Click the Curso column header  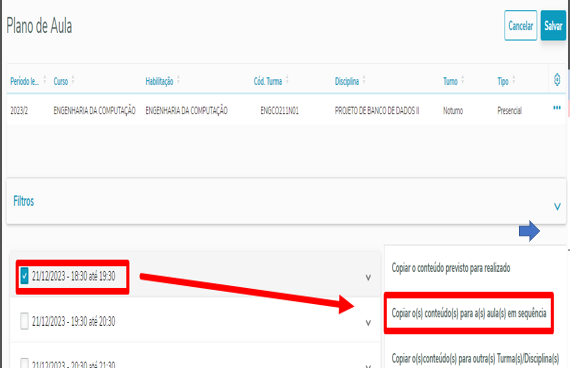(x=61, y=81)
